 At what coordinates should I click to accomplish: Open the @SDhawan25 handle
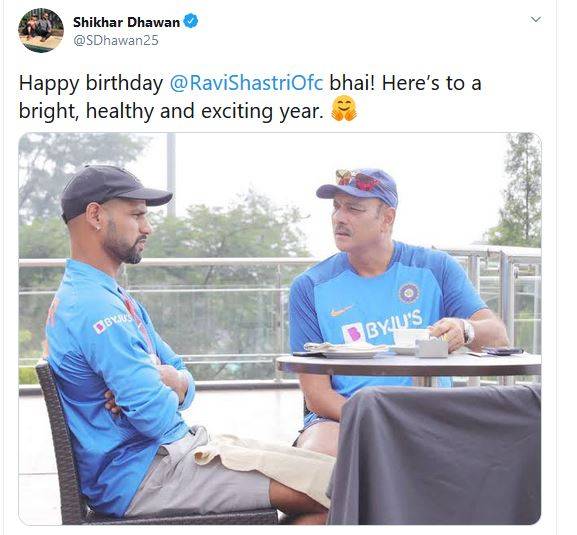point(116,40)
